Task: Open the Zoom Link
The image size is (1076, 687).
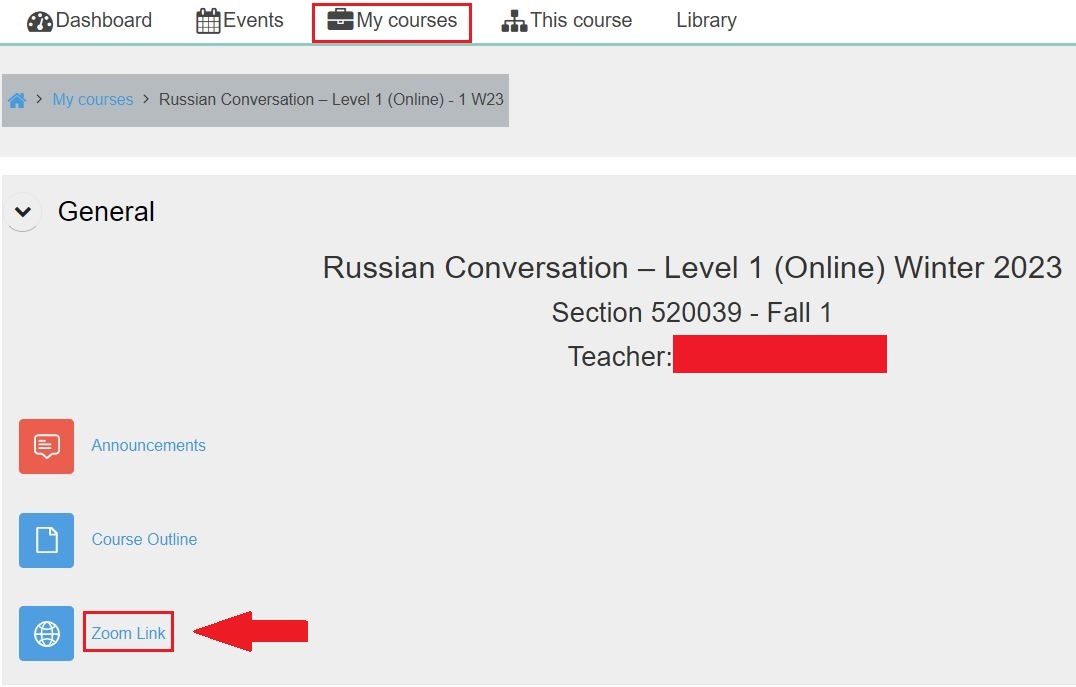Action: (x=127, y=633)
